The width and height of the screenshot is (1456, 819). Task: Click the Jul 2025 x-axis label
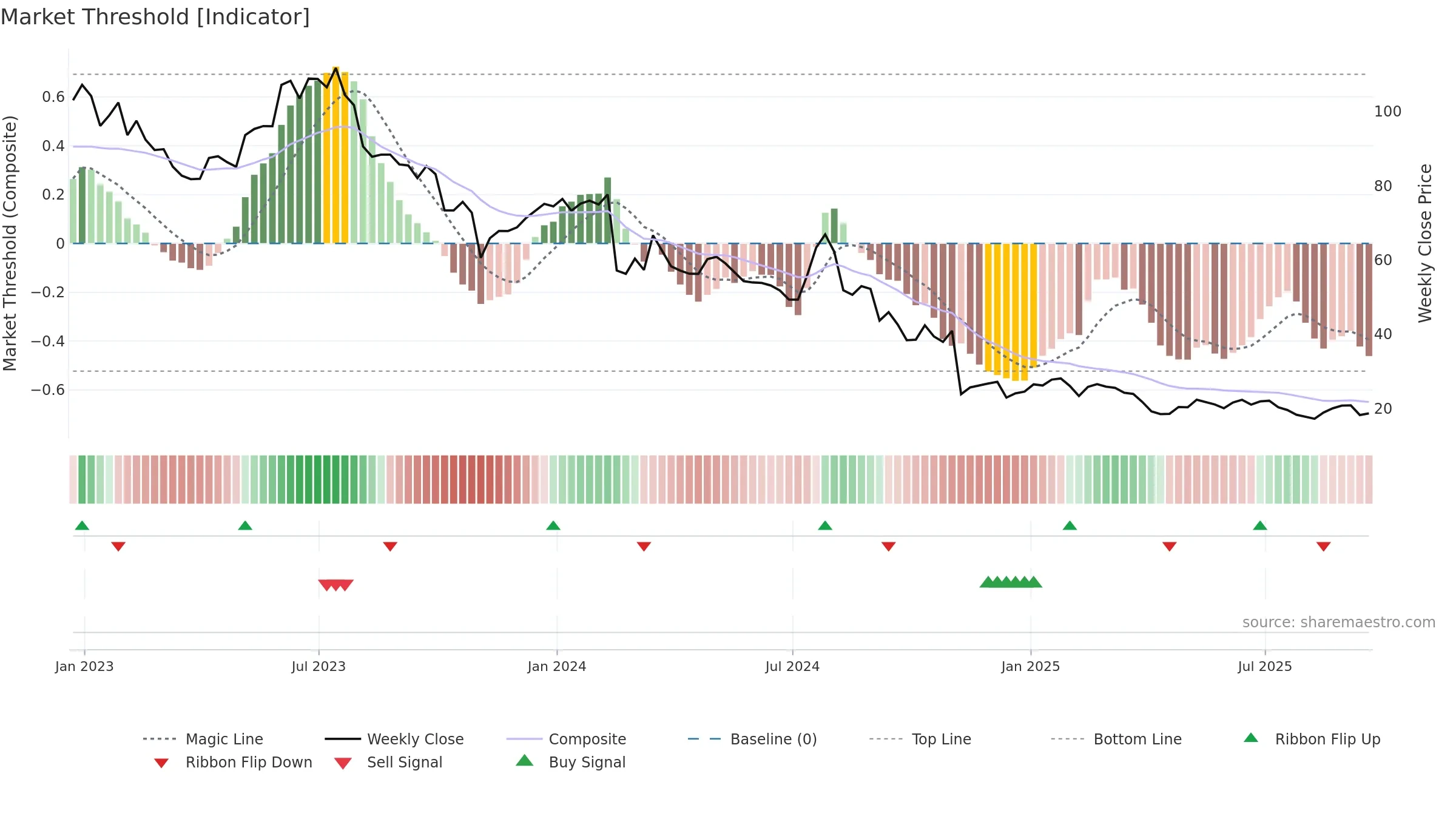click(1265, 666)
